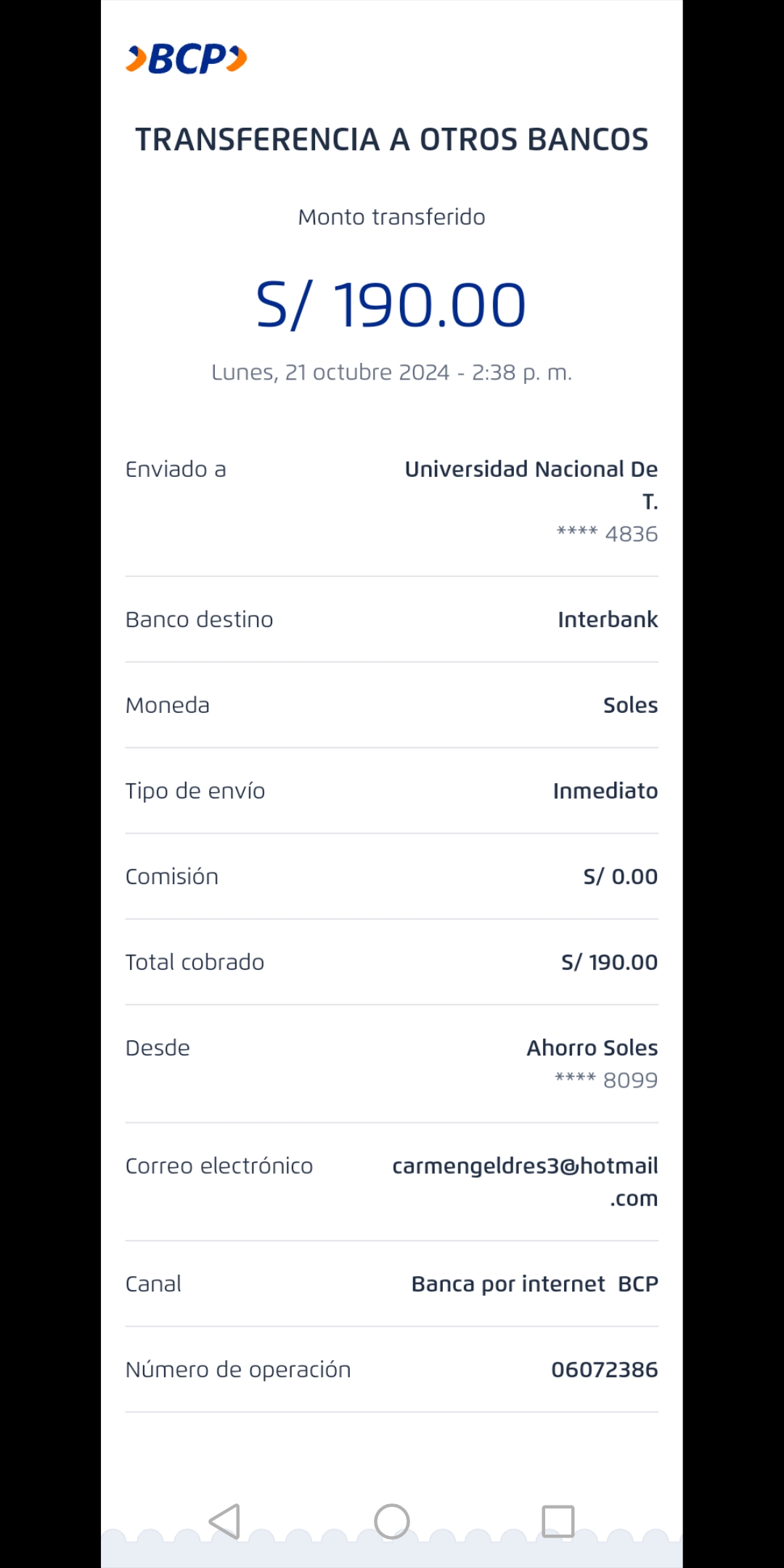Select the transfer date and time text
The height and width of the screenshot is (1568, 784).
(x=391, y=372)
